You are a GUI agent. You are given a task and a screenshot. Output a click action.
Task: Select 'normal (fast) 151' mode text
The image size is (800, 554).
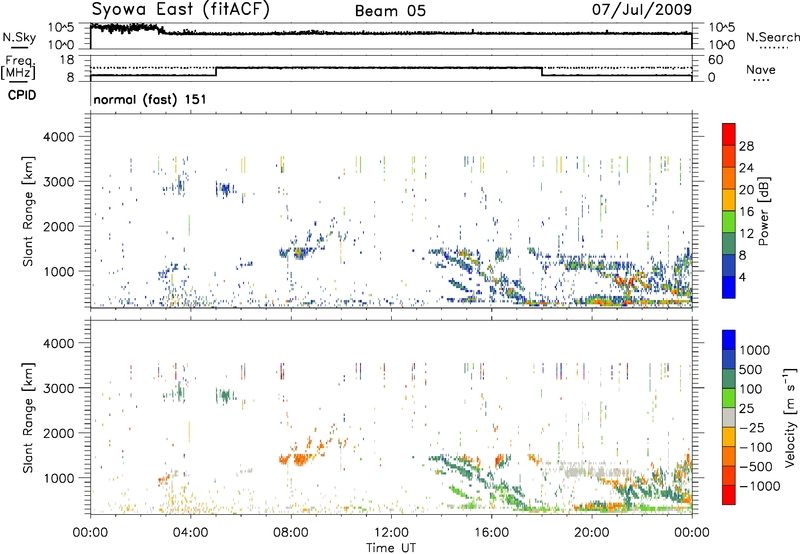[150, 99]
